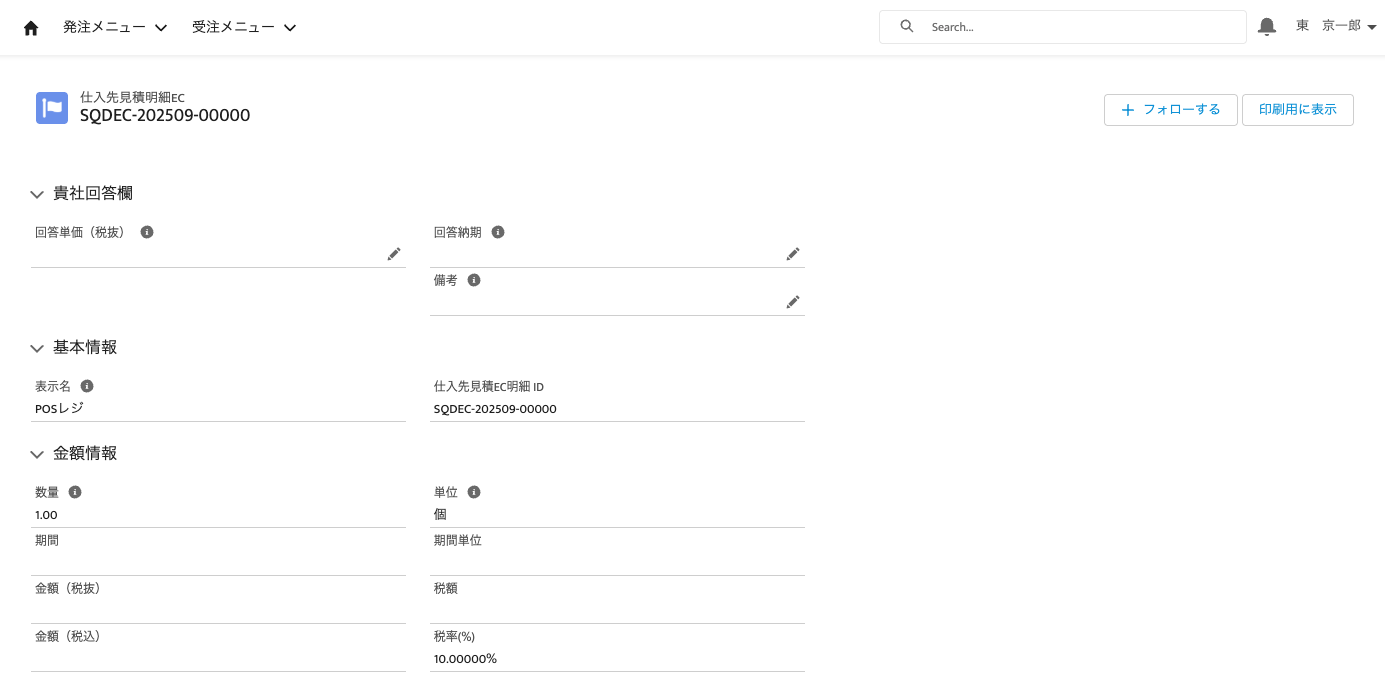Show info for 回答単価（税抜）

(147, 232)
